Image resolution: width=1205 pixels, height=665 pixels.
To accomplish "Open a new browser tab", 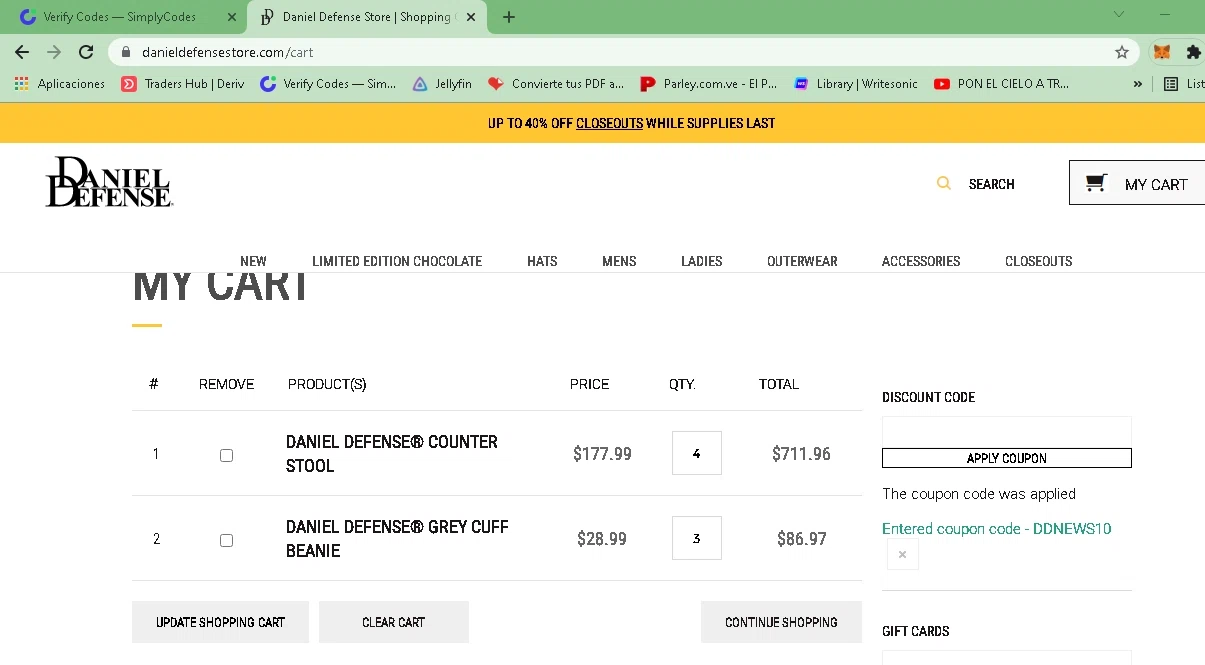I will point(509,17).
